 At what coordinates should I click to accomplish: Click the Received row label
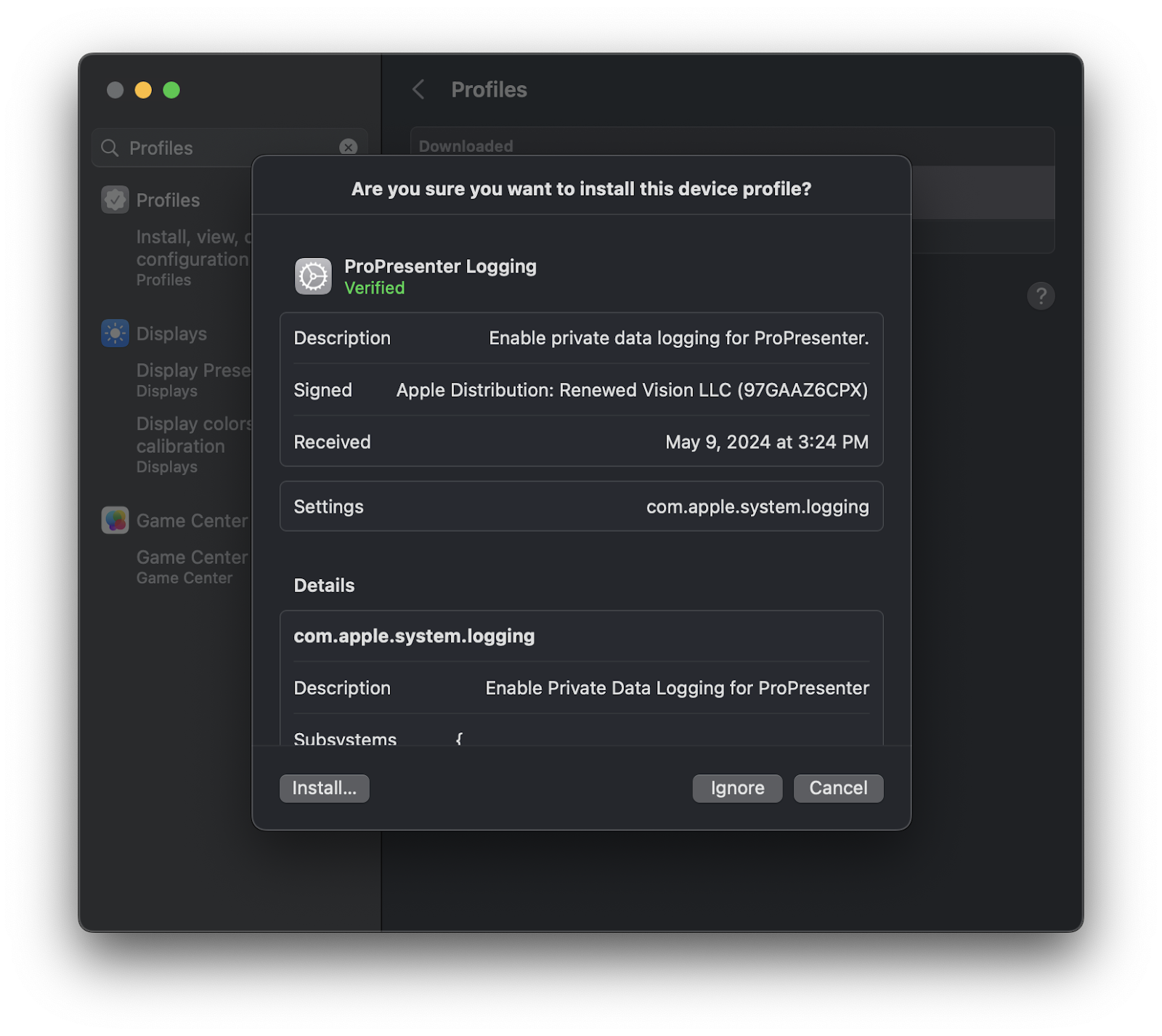pos(332,442)
